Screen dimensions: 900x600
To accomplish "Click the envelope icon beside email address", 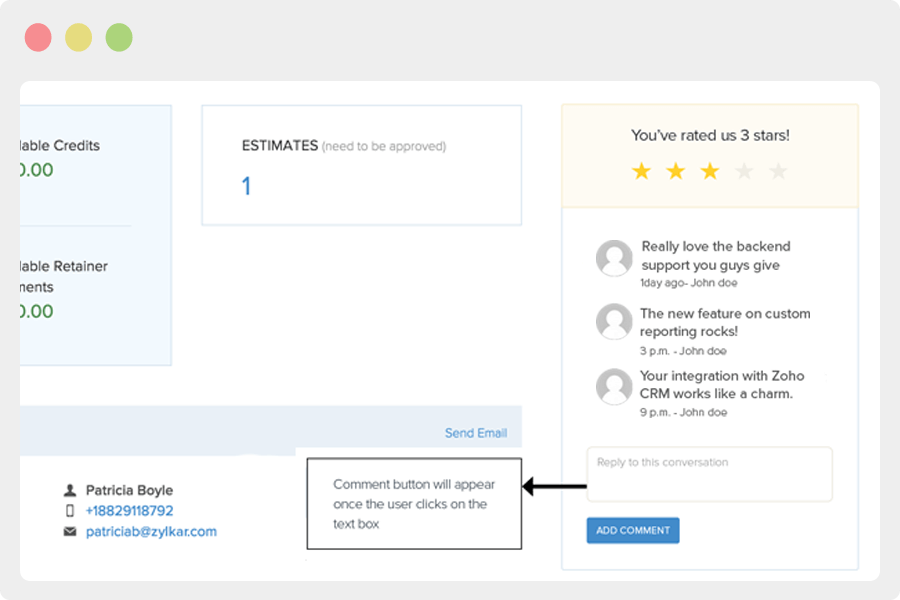I will point(70,532).
